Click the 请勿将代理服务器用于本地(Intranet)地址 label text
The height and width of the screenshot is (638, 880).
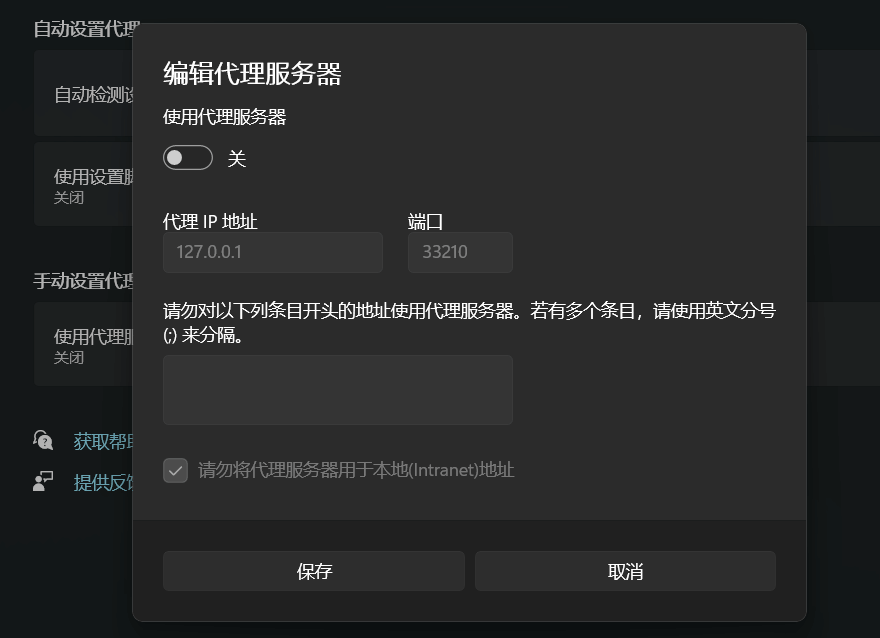[x=356, y=470]
